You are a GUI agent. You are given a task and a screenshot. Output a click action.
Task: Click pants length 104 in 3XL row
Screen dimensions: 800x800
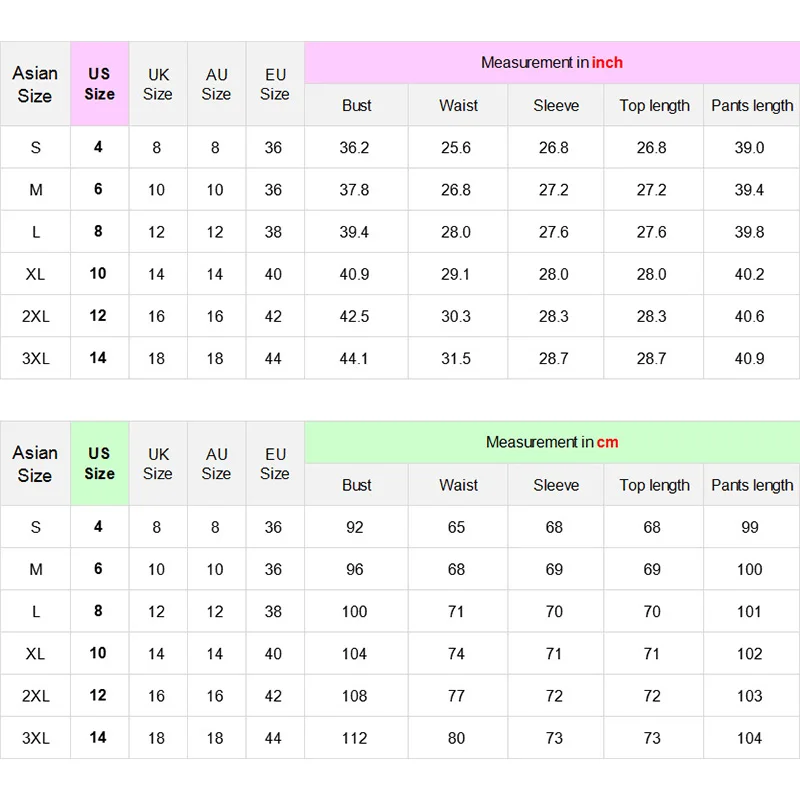[749, 738]
